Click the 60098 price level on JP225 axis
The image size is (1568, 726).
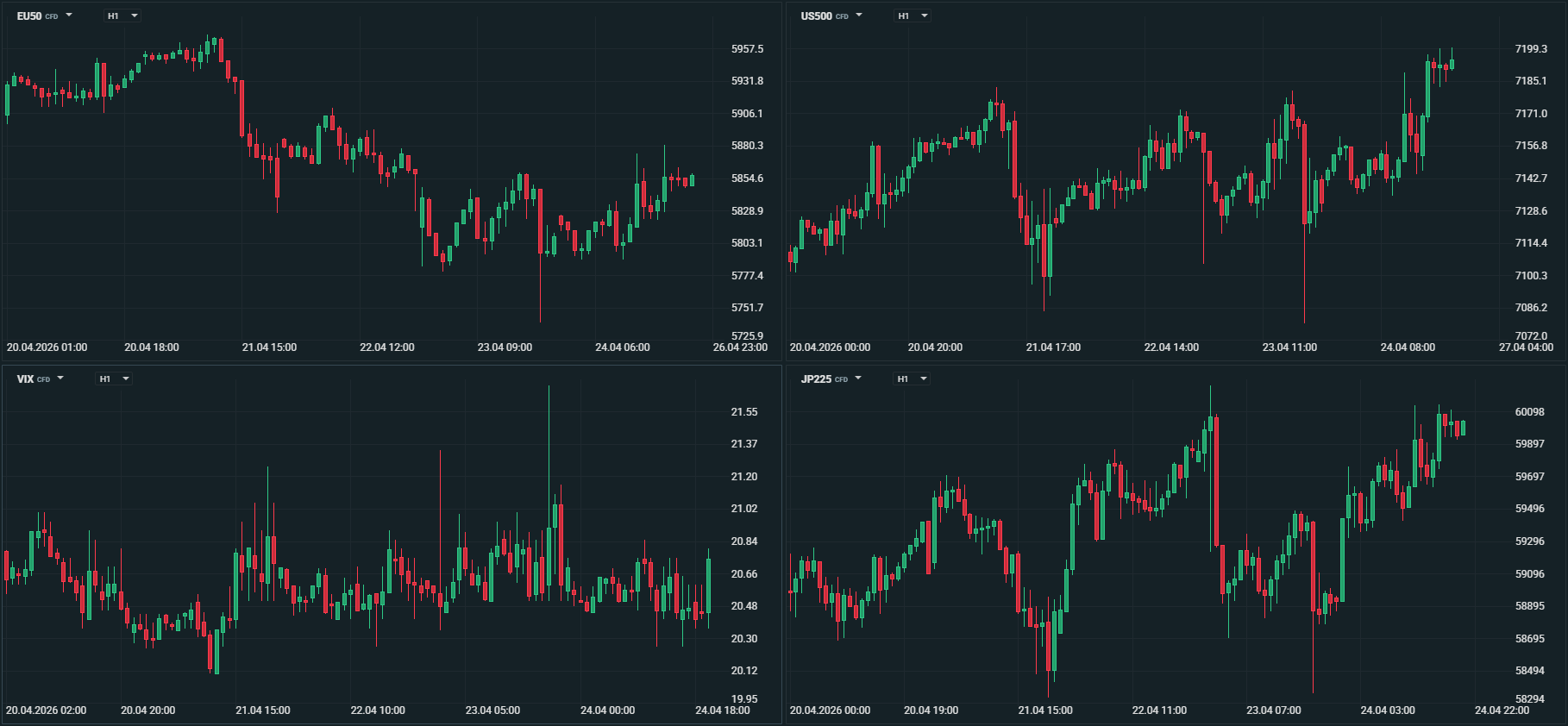pyautogui.click(x=1530, y=412)
